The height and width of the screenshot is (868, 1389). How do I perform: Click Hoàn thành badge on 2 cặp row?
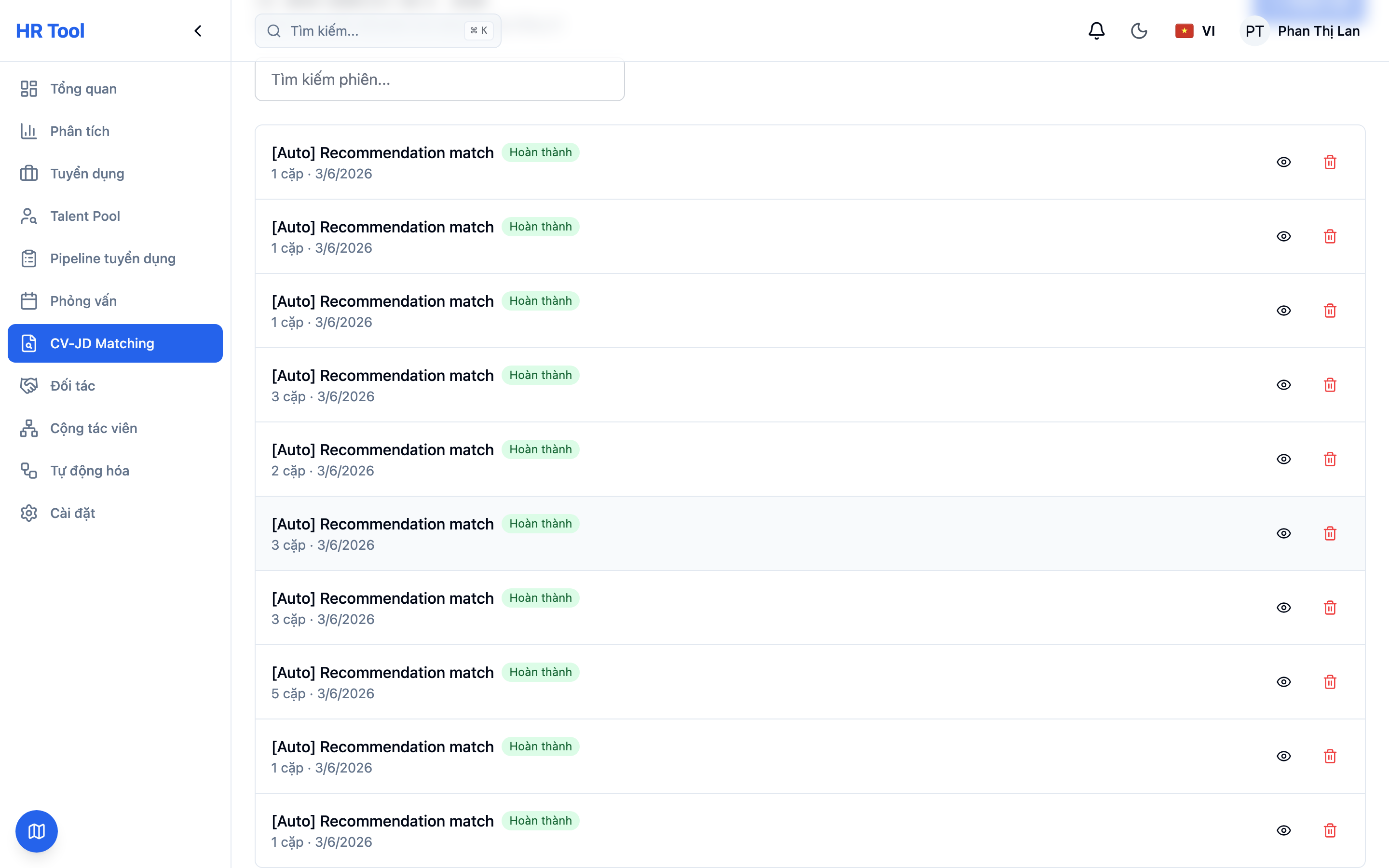(540, 449)
